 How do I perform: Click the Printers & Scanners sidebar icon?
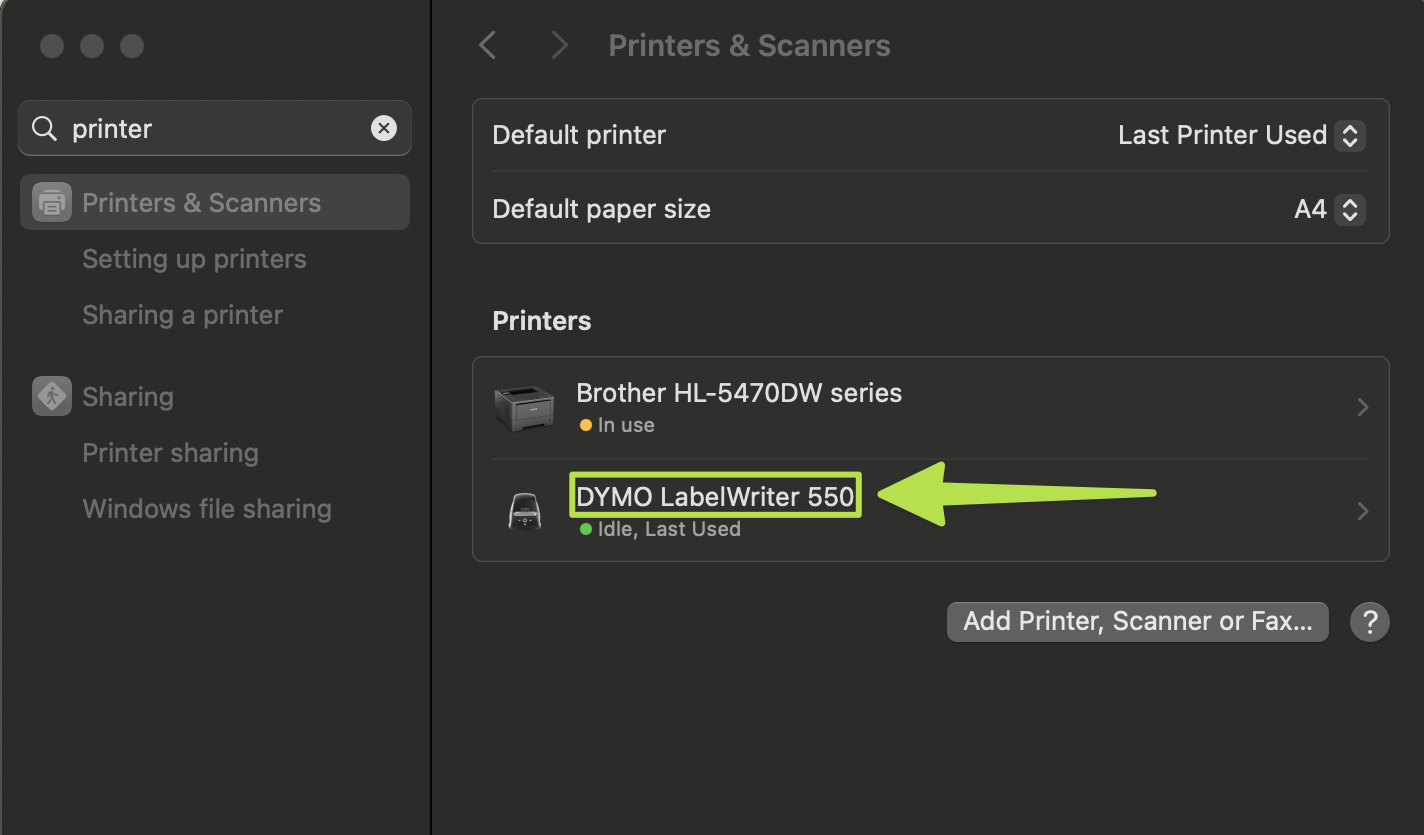(x=50, y=202)
